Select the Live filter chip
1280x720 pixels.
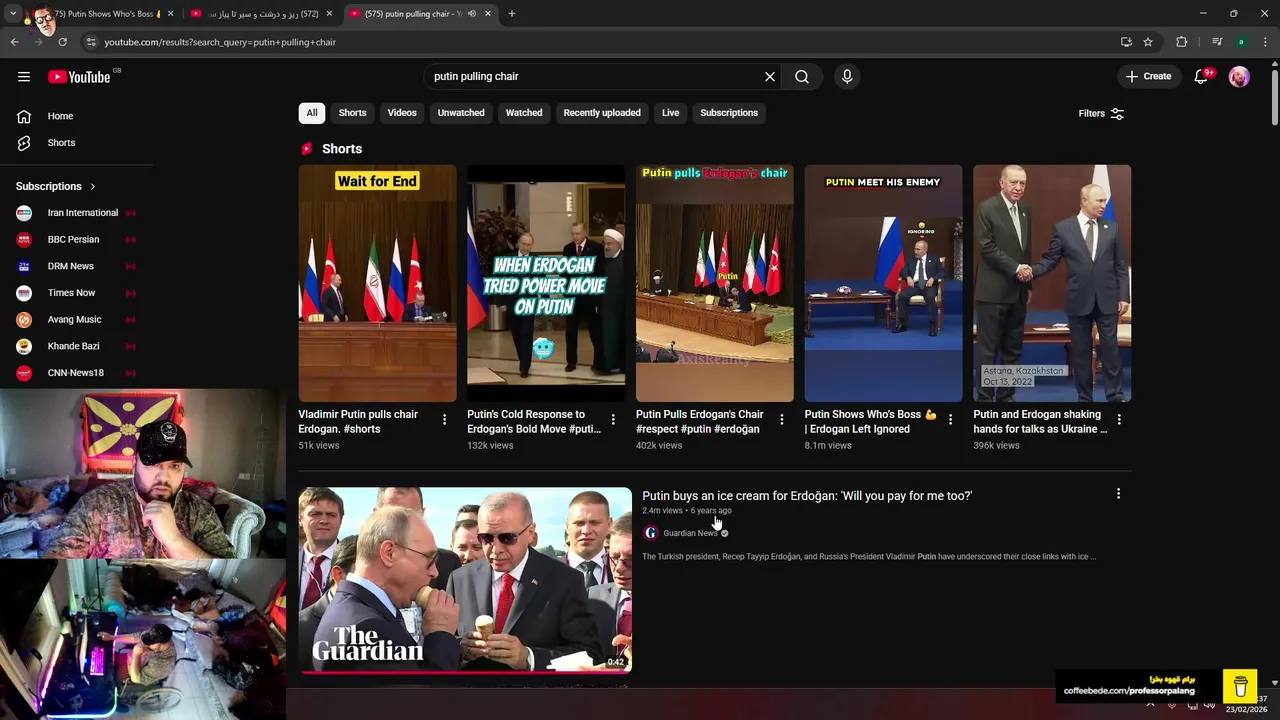point(670,113)
